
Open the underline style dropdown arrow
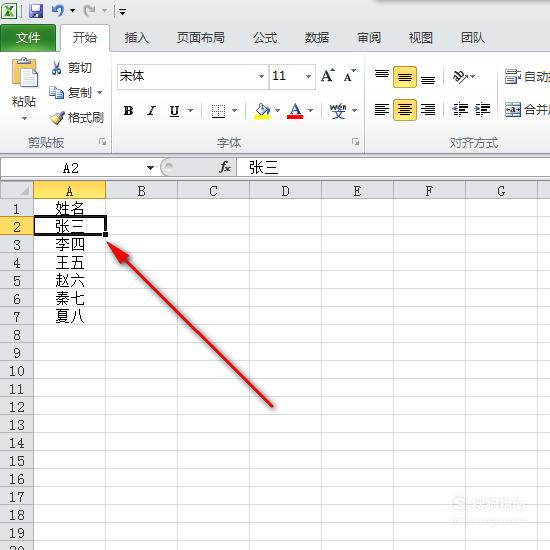coord(190,110)
